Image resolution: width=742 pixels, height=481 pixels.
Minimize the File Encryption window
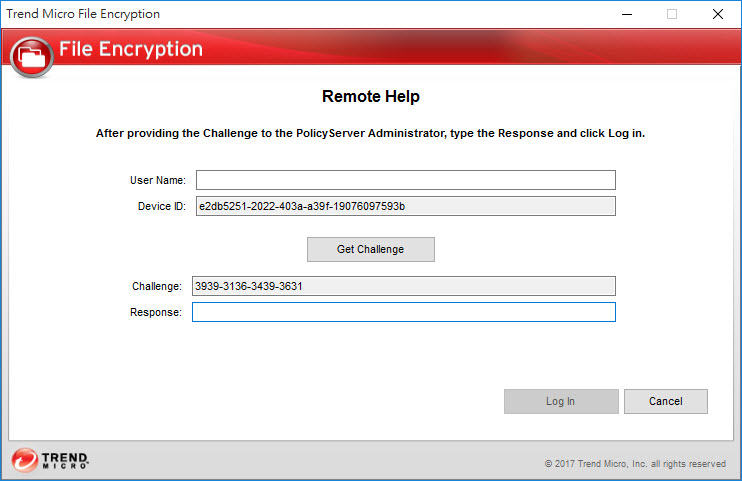pos(626,14)
